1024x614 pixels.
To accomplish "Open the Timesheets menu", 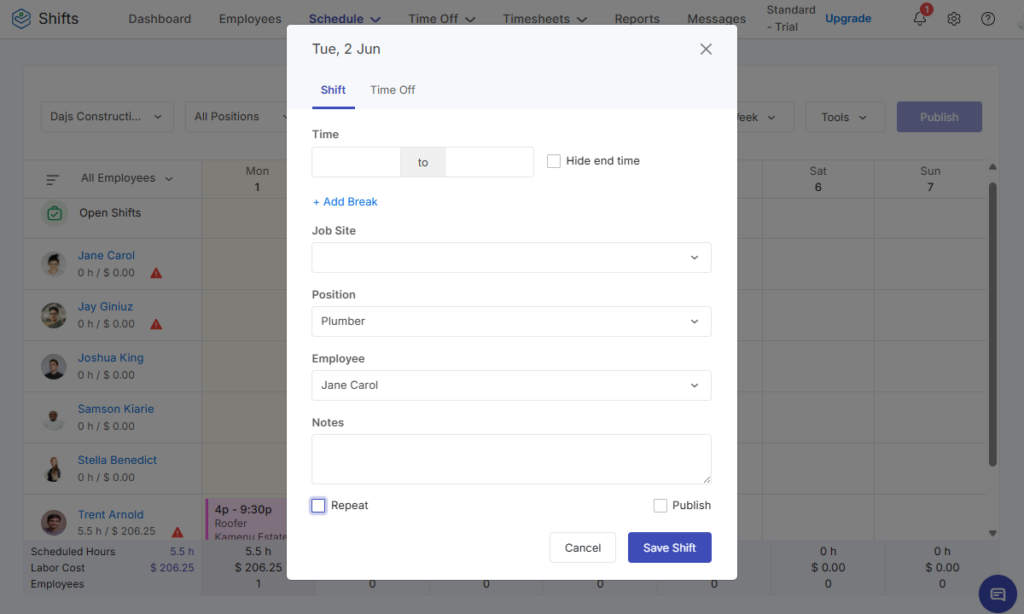I will [x=545, y=19].
